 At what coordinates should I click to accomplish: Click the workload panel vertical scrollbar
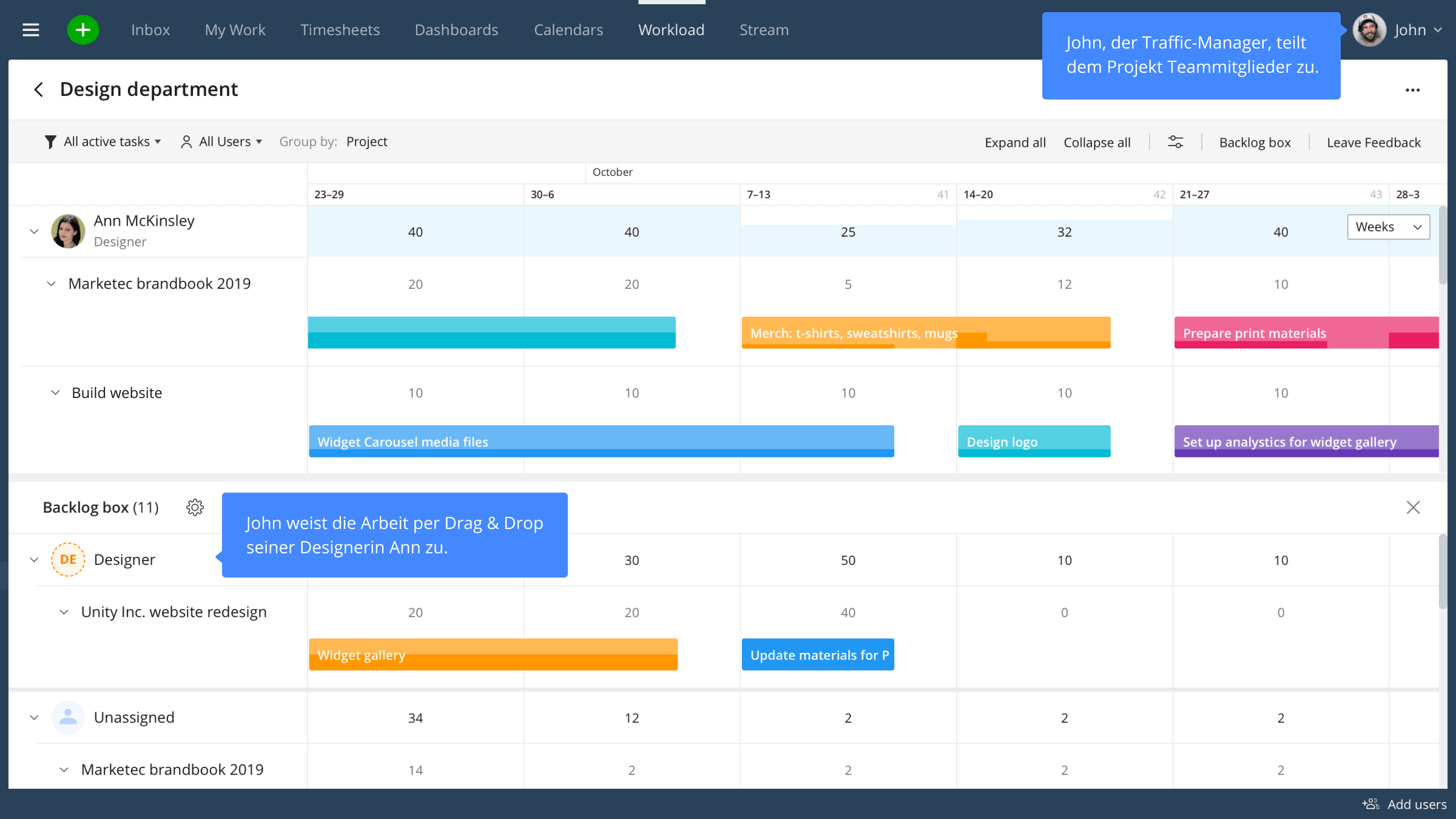click(1443, 246)
